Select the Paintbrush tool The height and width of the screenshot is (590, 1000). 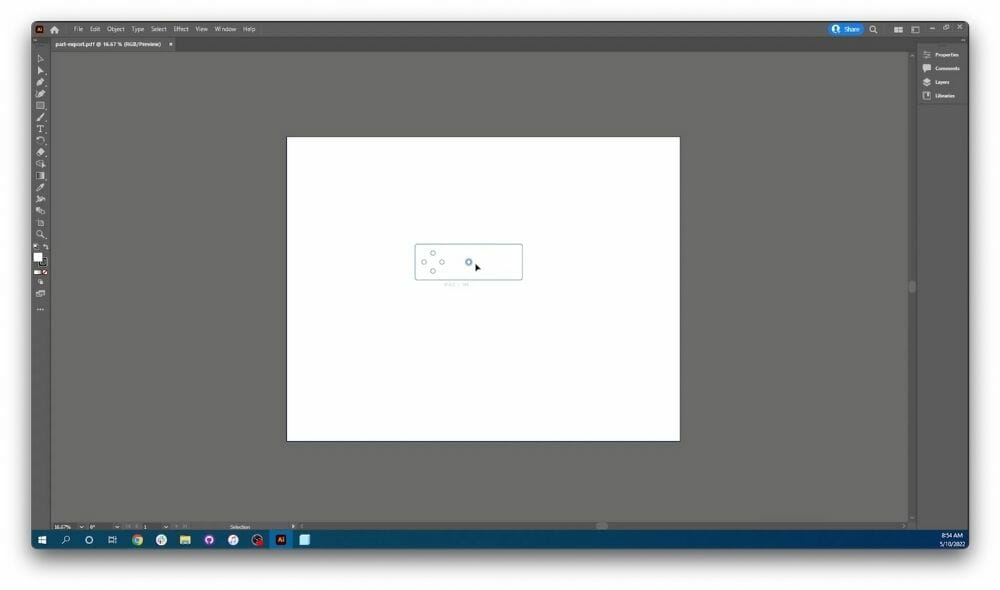tap(40, 116)
